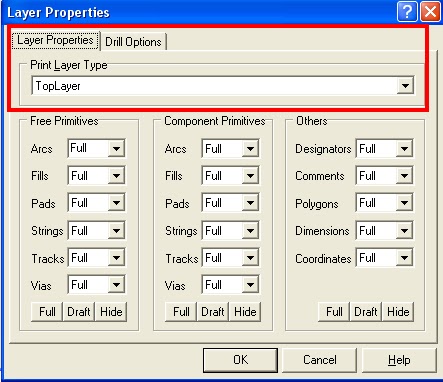Open Help for this dialog
Viewport: 443px width, 382px height.
[399, 360]
